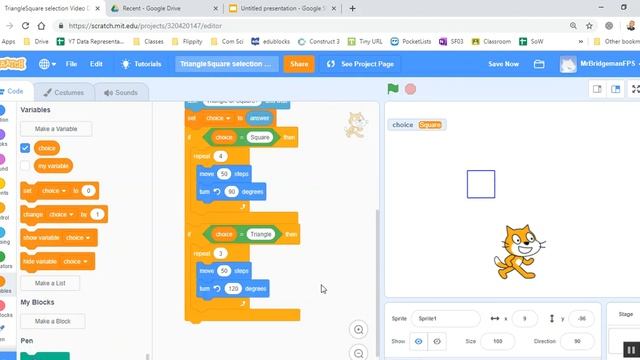Click the Triangle text in condition
Viewport: 640px width, 360px height.
coord(261,234)
